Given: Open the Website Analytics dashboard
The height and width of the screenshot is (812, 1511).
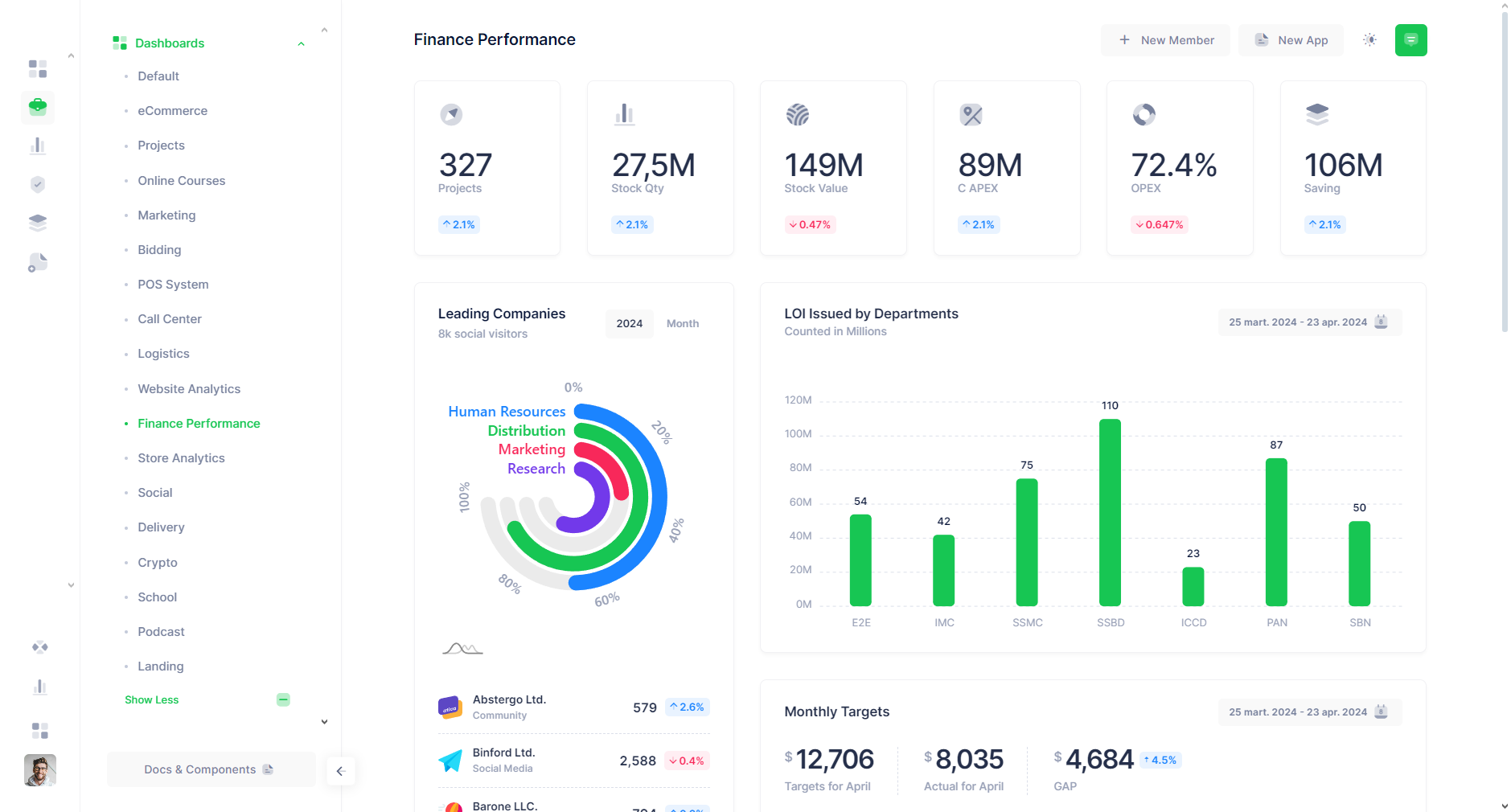Looking at the screenshot, I should pyautogui.click(x=189, y=389).
